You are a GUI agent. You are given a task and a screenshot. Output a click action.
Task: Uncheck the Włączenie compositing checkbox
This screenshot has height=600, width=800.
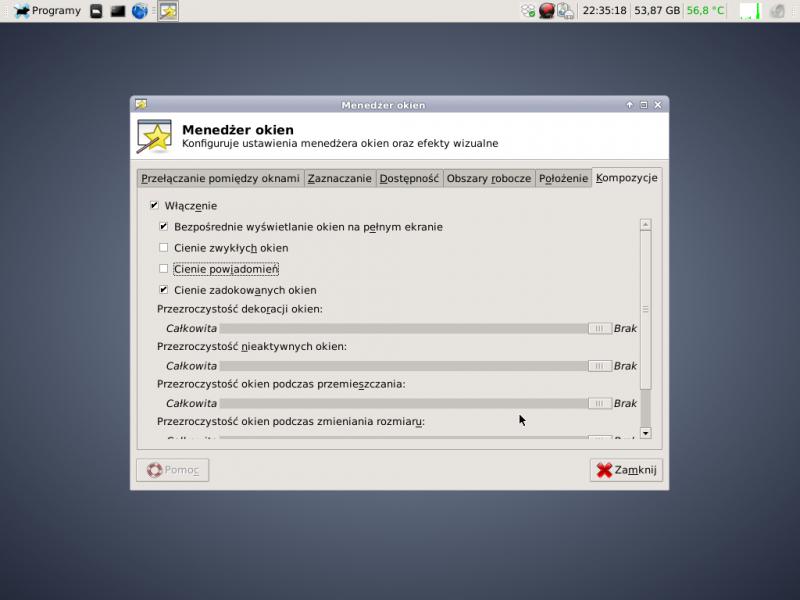[x=154, y=205]
